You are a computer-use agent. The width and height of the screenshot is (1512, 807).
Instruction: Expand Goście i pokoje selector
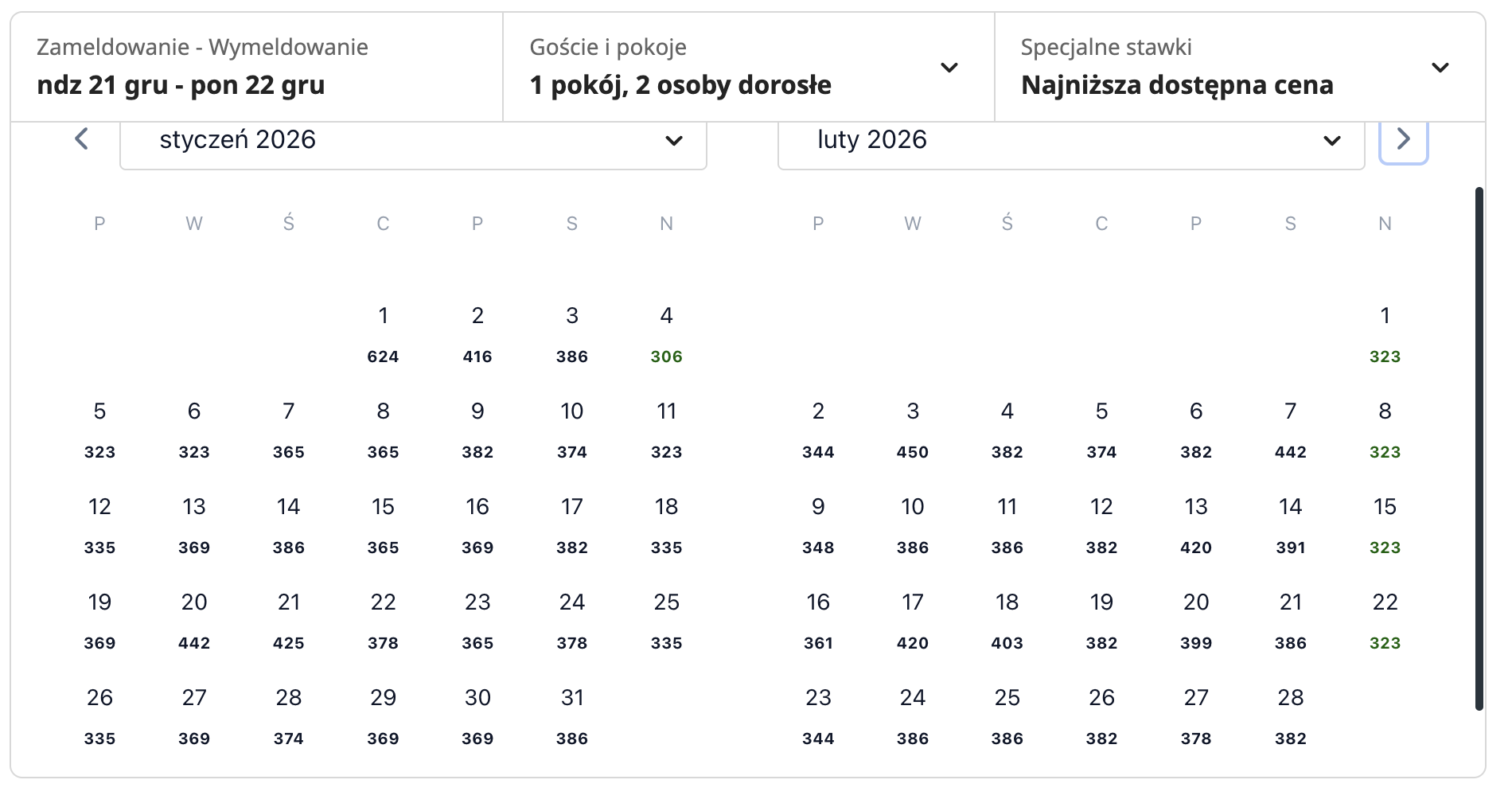click(x=748, y=68)
